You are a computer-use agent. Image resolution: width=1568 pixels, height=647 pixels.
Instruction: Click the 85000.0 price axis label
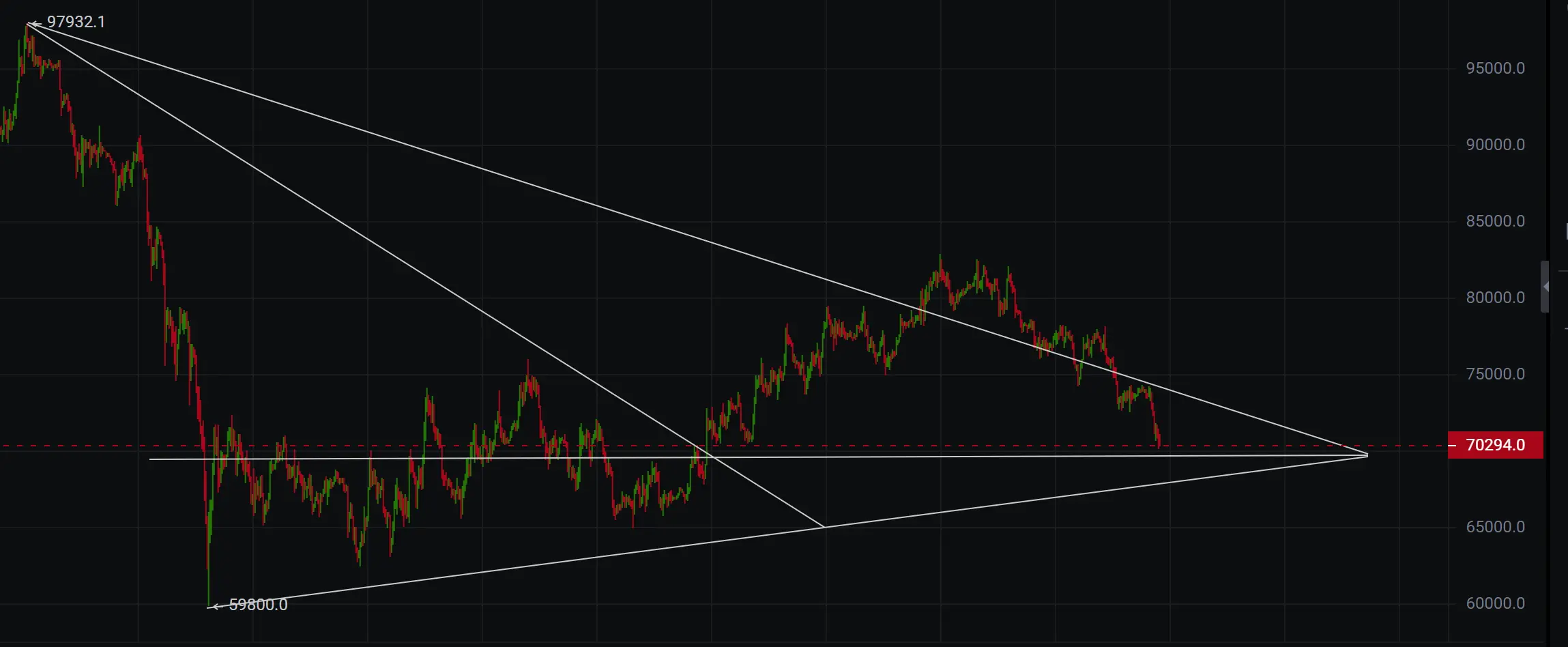pyautogui.click(x=1495, y=221)
